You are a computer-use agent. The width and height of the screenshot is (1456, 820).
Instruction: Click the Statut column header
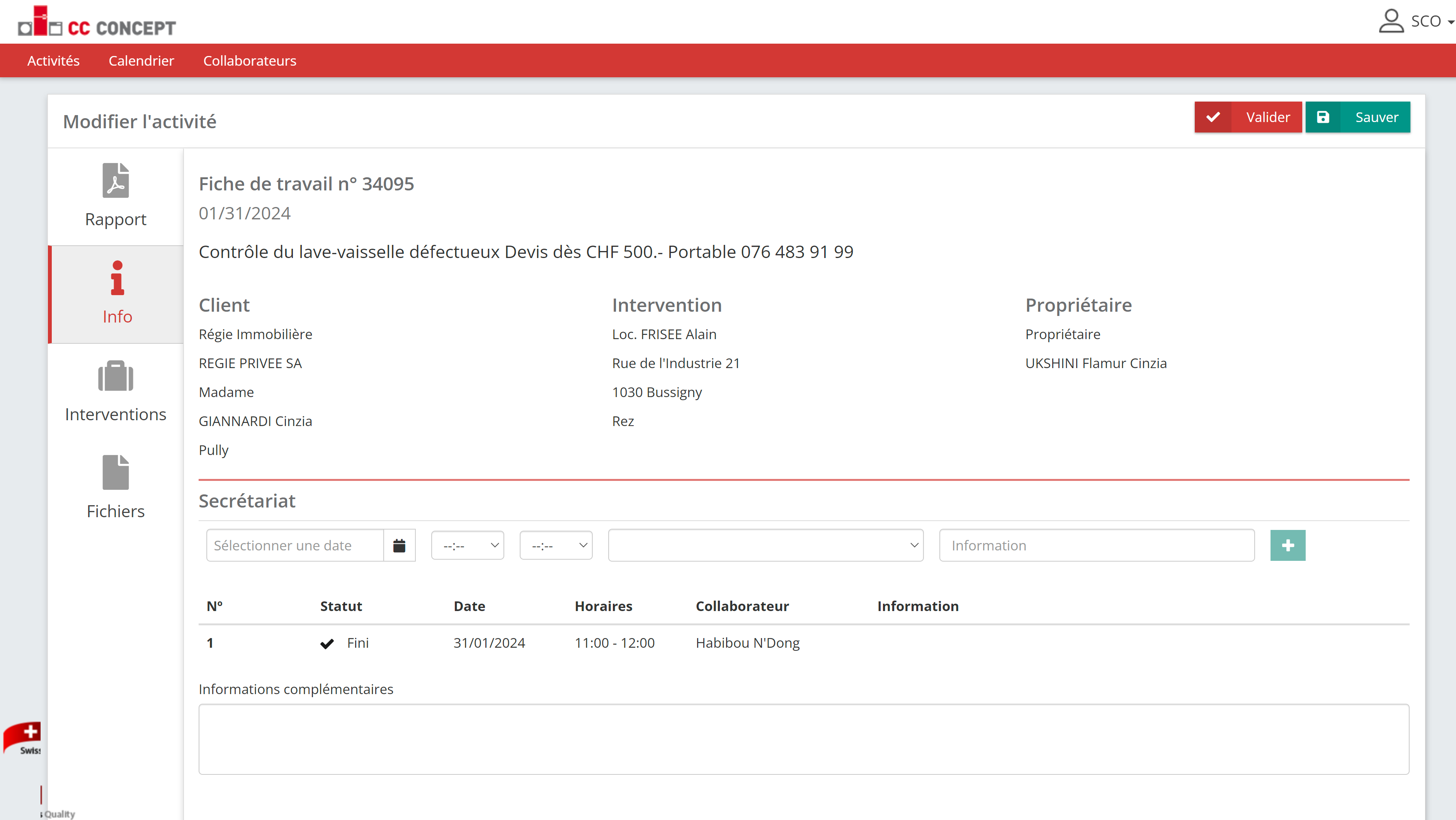(x=341, y=606)
